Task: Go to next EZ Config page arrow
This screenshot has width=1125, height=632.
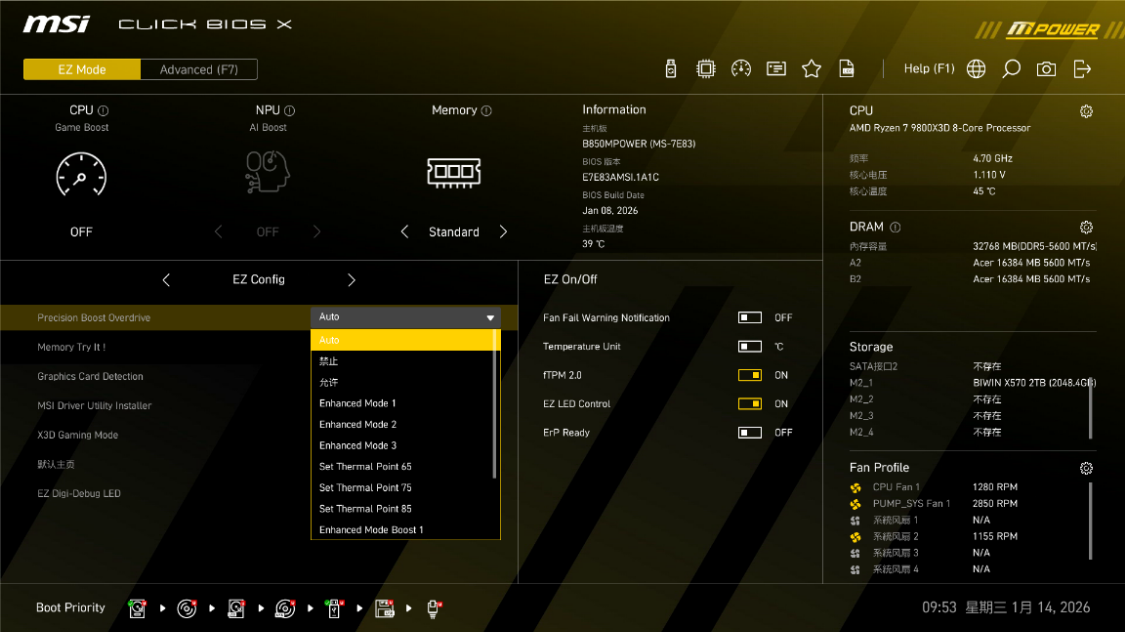Action: click(x=351, y=280)
